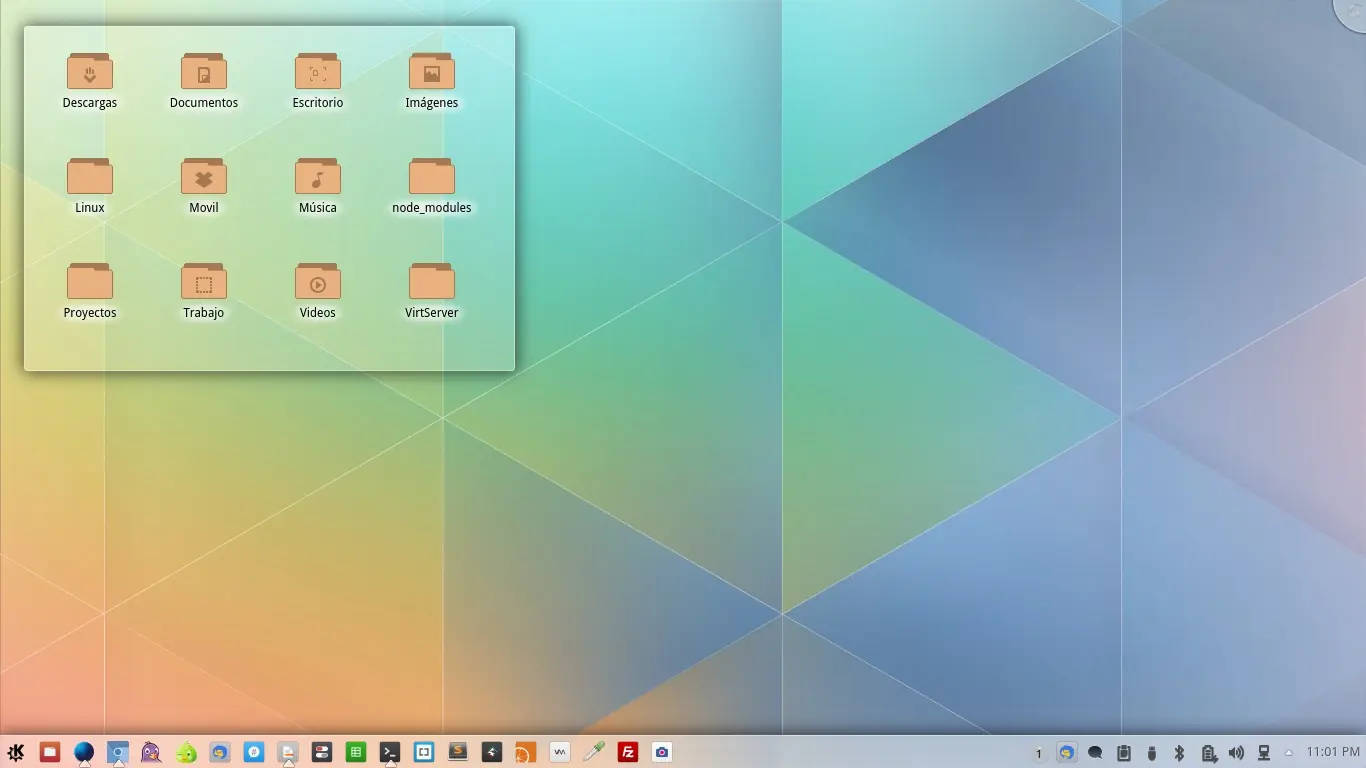Open Pidgin purple bird messenger
Screen dimensions: 1366x768
(152, 752)
